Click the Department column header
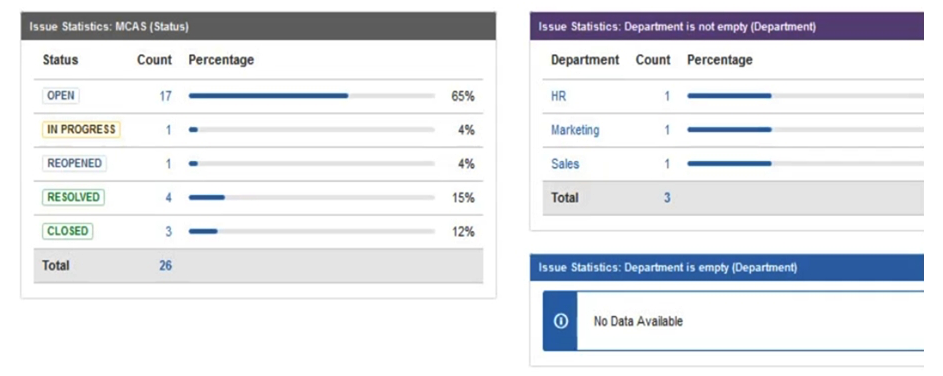943x376 pixels. (585, 60)
